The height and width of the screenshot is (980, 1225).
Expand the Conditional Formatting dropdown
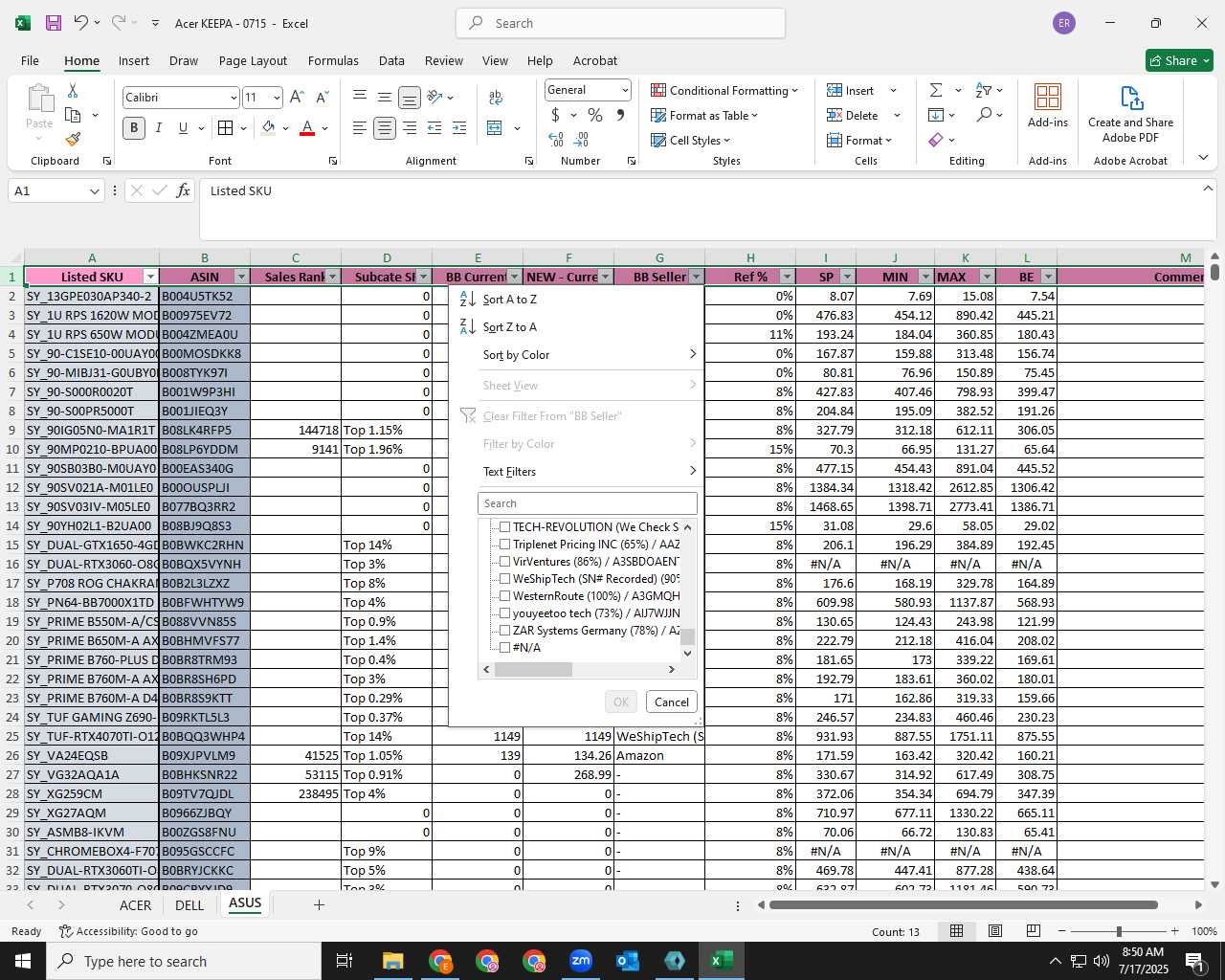[794, 91]
